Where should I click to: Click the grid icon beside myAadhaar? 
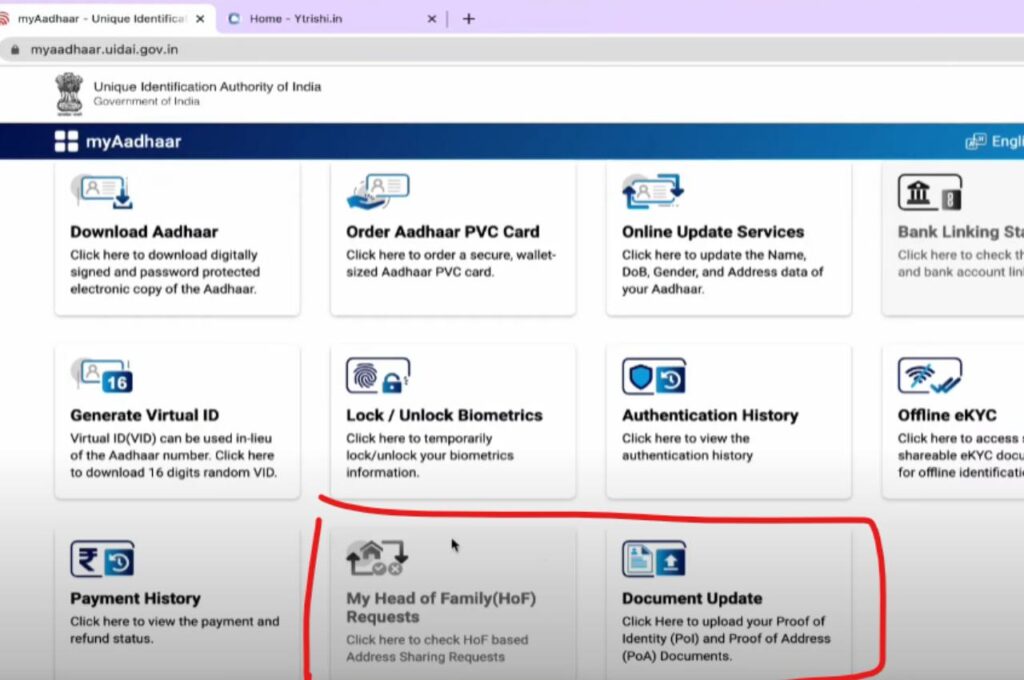(66, 141)
